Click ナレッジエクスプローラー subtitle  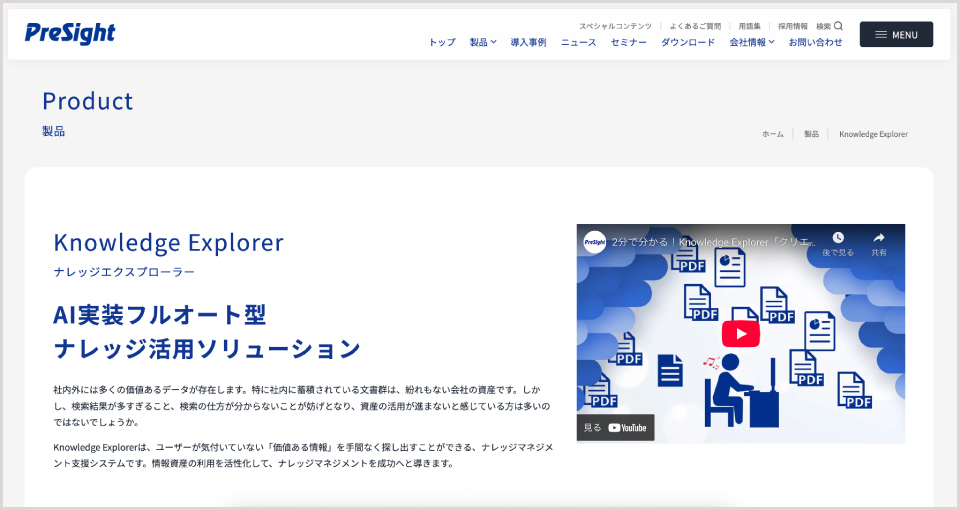tap(124, 272)
